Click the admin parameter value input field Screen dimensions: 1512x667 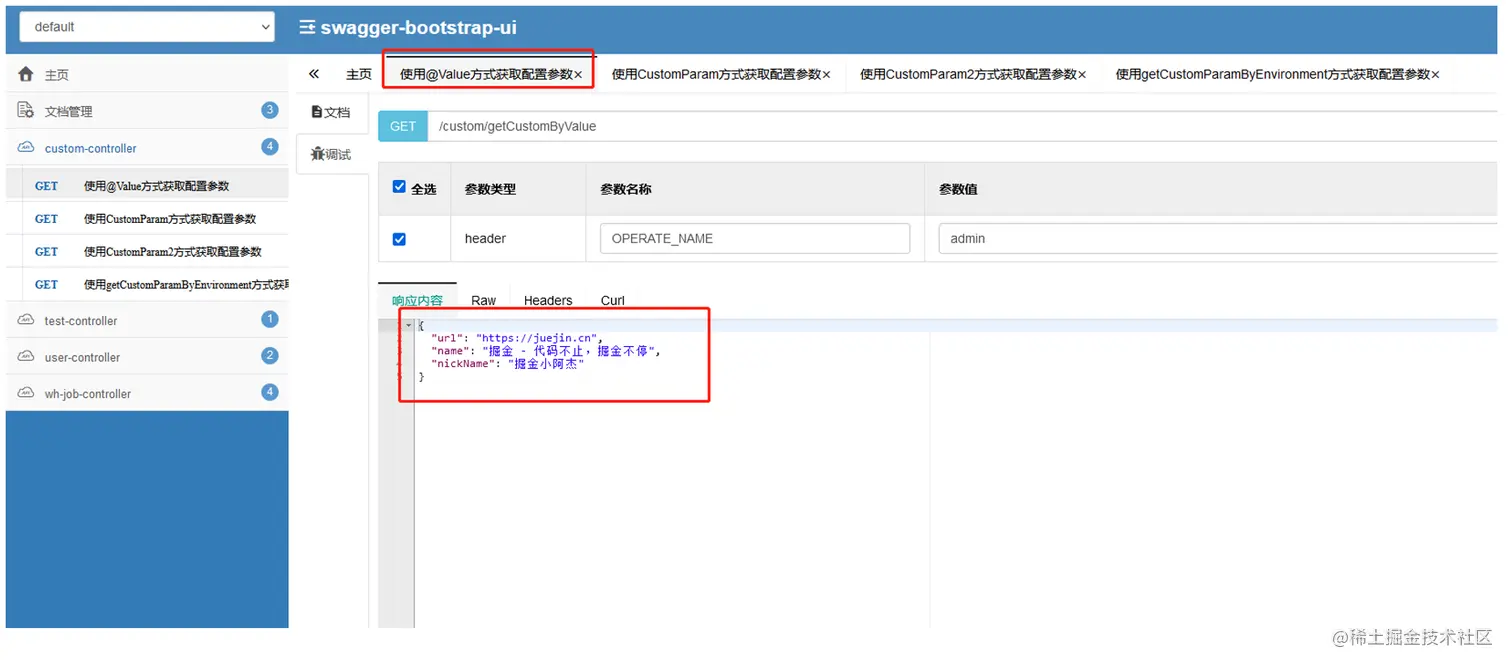1100,238
